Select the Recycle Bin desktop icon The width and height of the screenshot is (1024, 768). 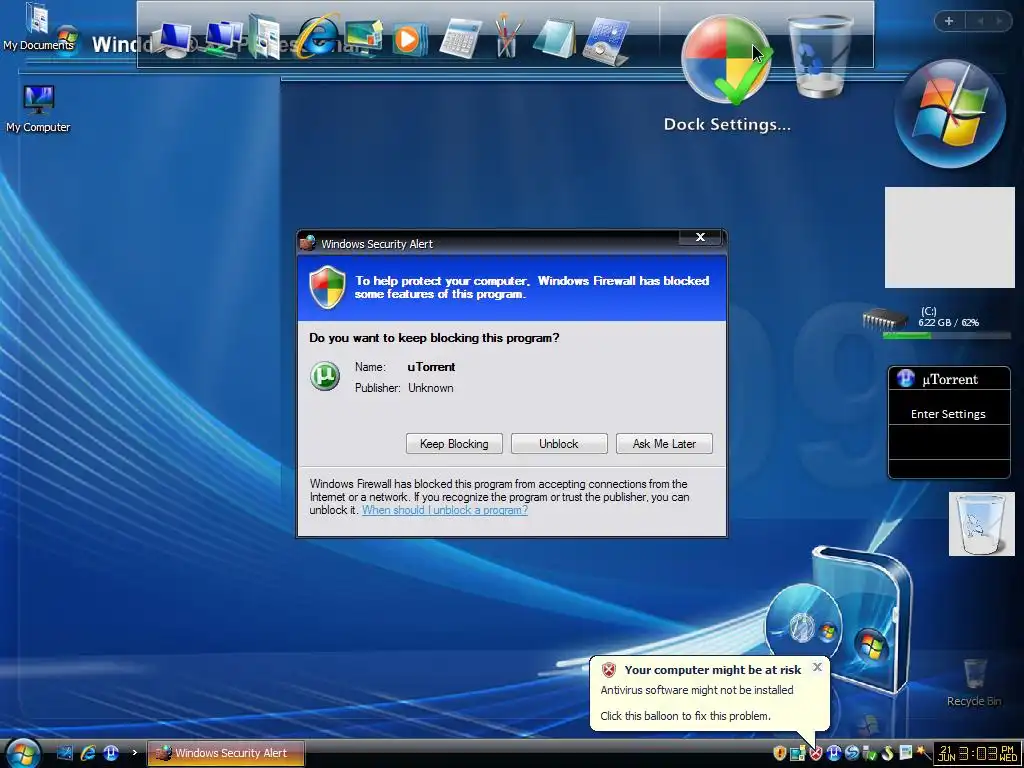click(974, 682)
